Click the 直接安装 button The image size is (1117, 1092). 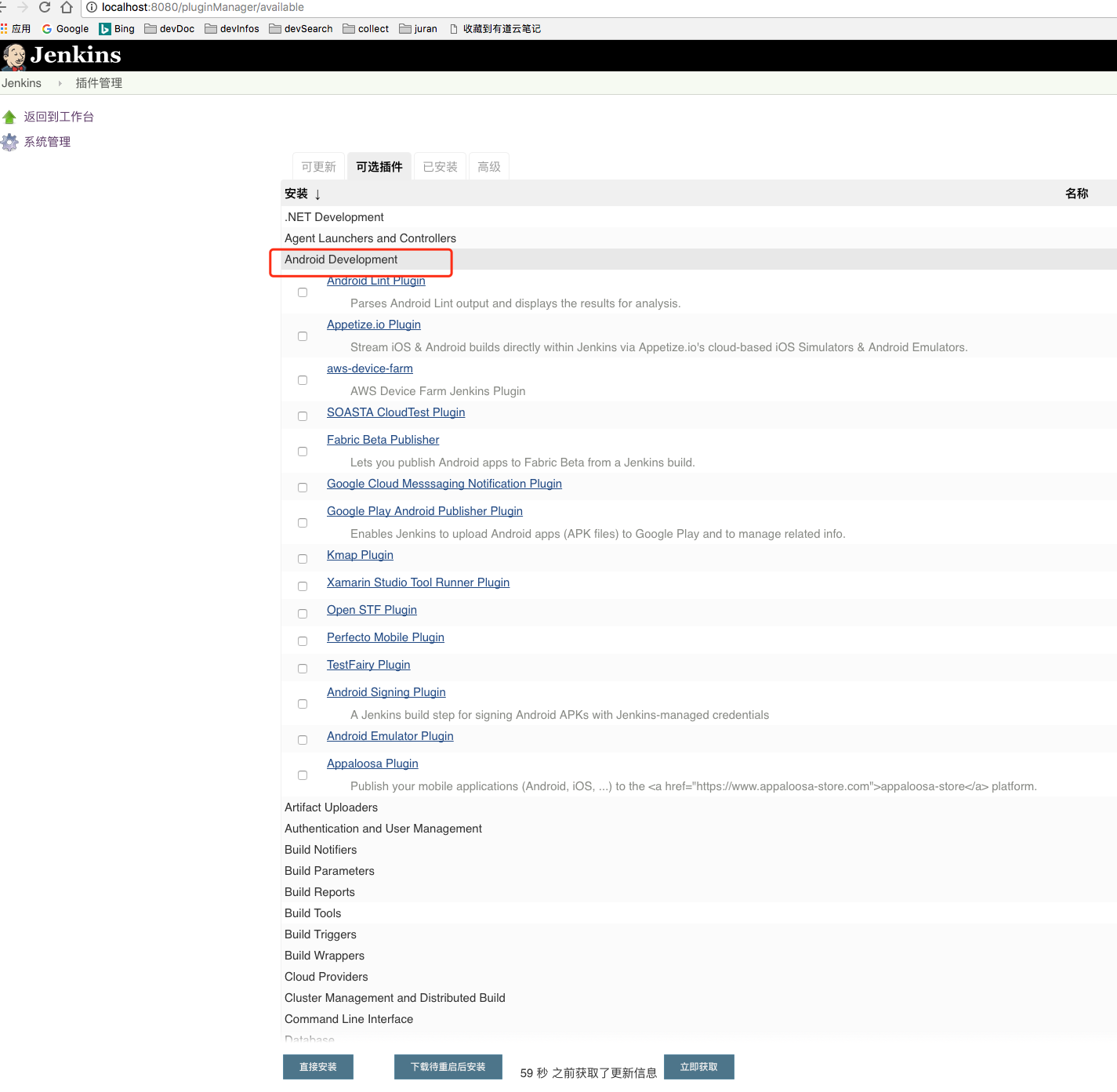click(x=318, y=1067)
